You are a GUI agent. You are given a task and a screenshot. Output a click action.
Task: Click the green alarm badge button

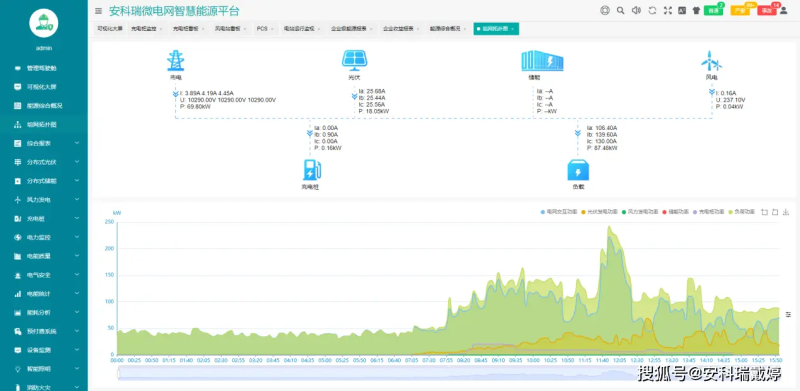pyautogui.click(x=713, y=10)
